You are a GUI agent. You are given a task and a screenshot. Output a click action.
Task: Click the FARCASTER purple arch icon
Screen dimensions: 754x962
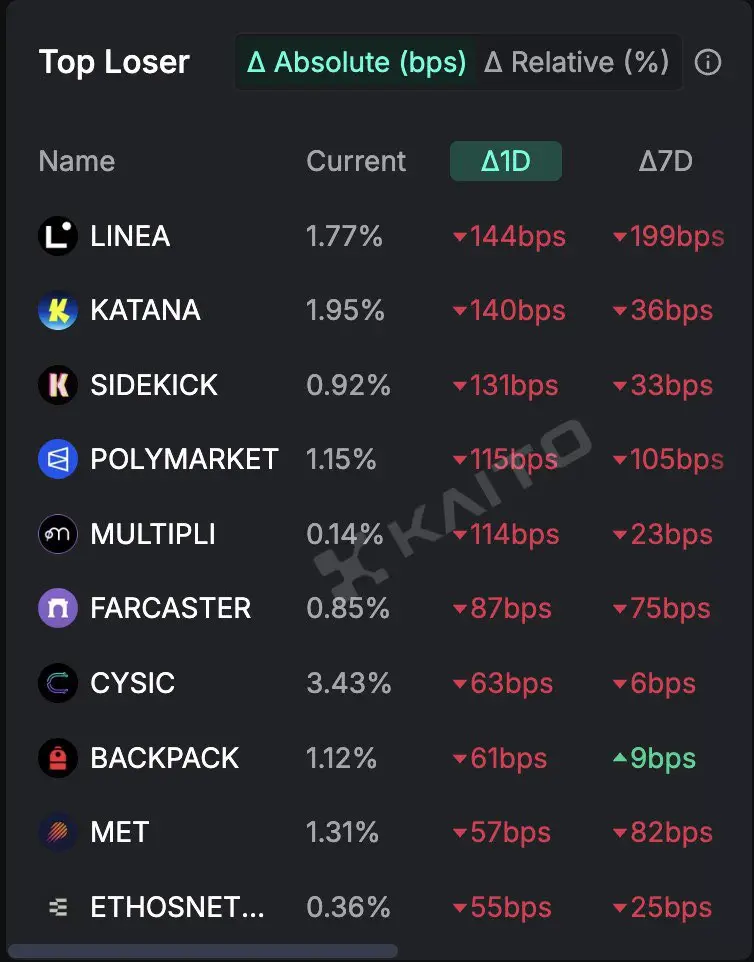coord(58,609)
